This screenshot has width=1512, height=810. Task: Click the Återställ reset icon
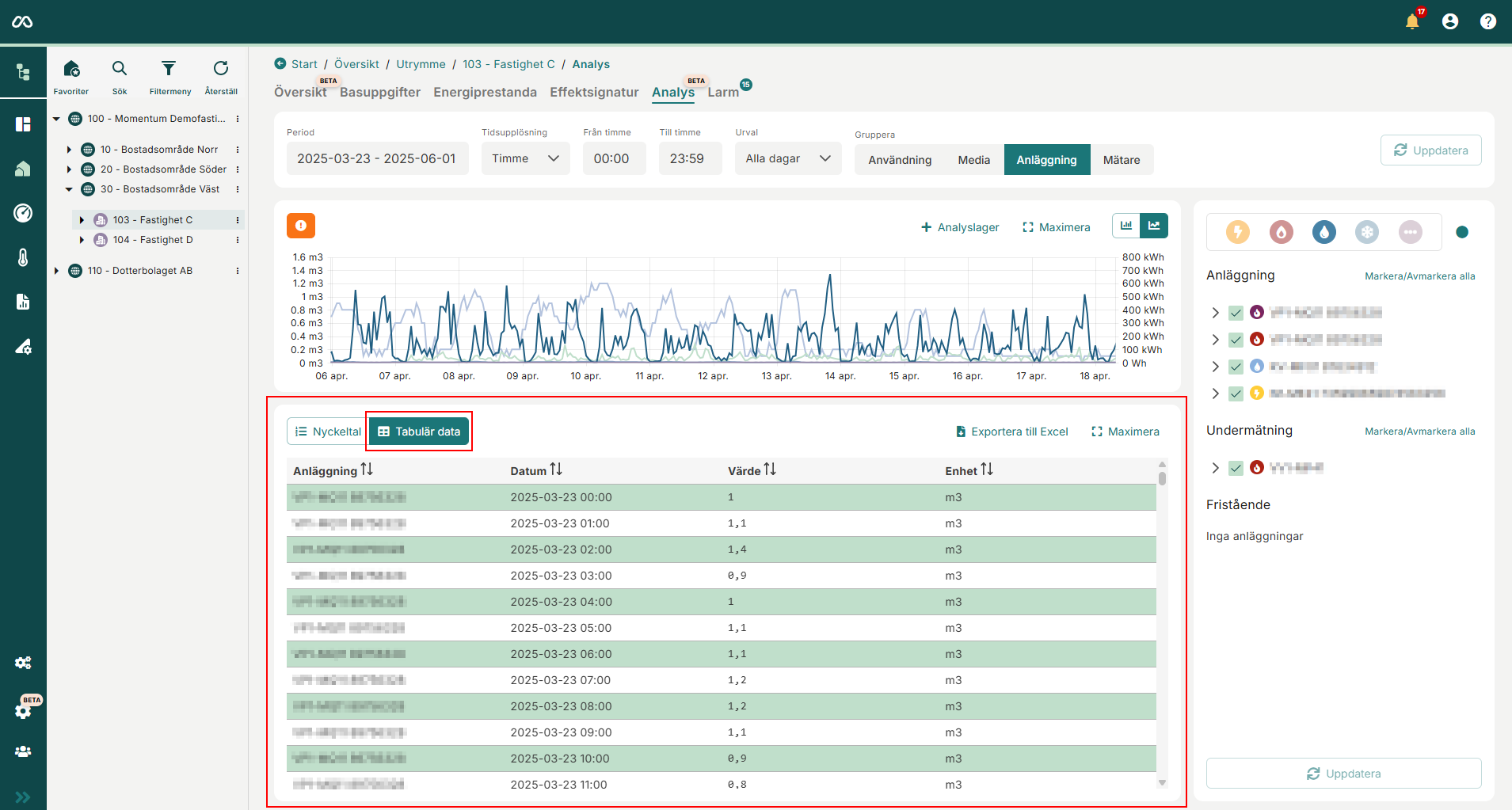221,77
